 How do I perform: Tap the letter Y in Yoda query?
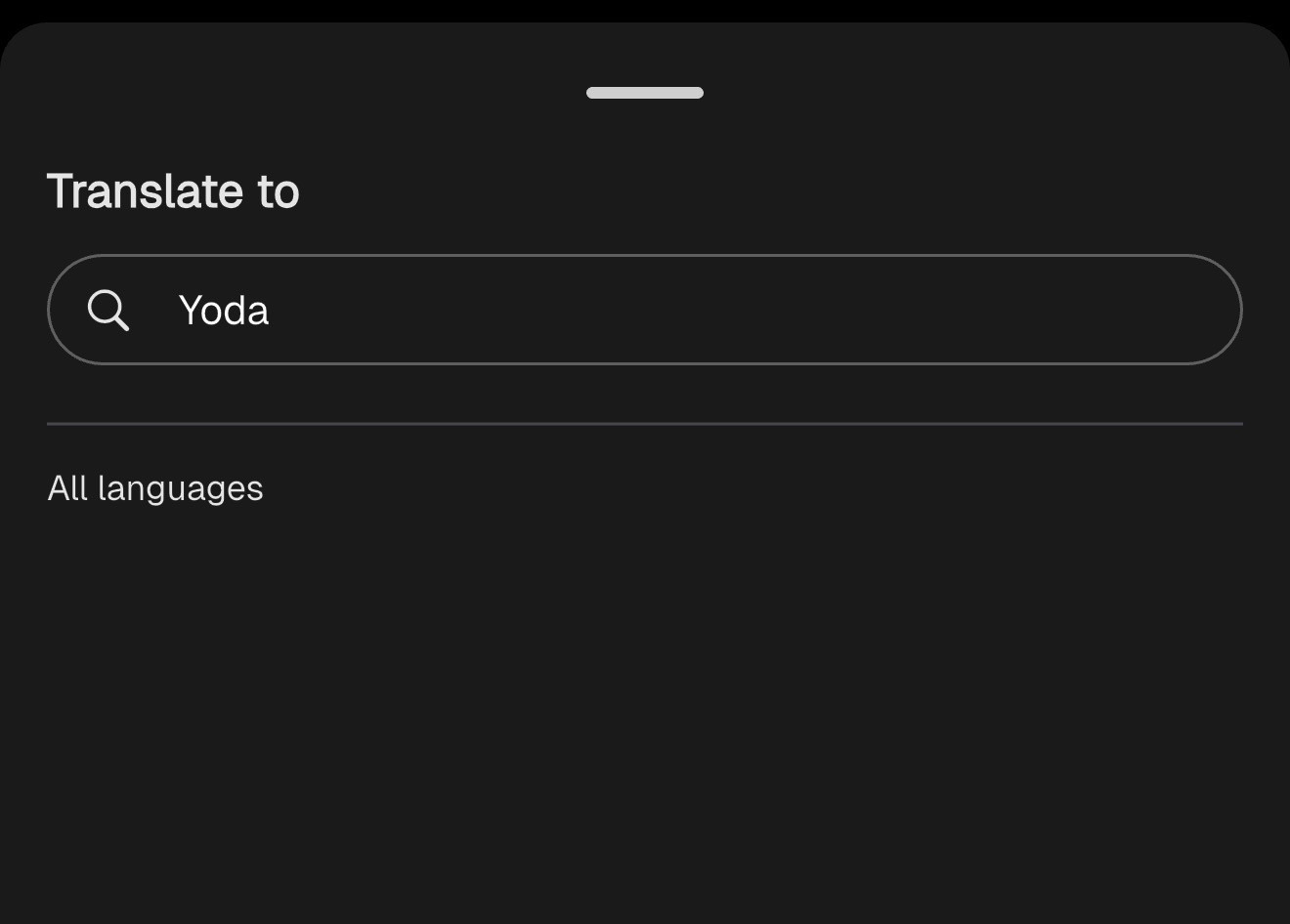pos(190,311)
